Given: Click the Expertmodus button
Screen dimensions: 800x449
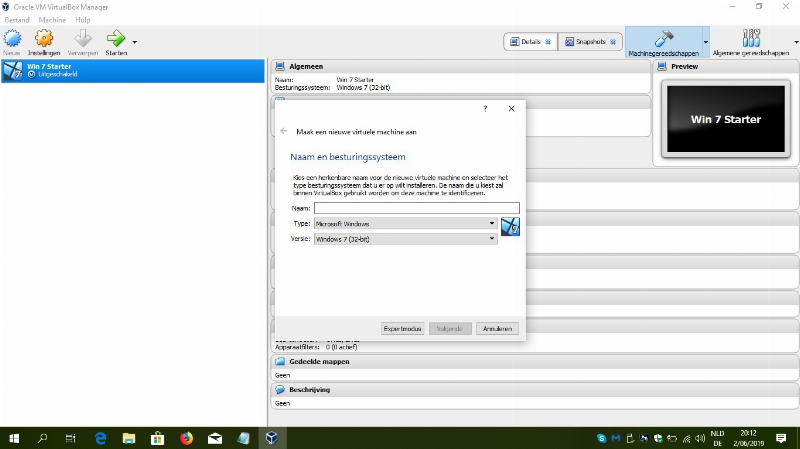Looking at the screenshot, I should 403,329.
